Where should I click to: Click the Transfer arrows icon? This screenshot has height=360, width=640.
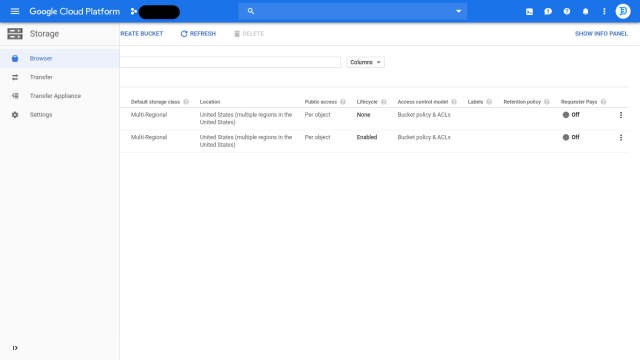tap(15, 77)
